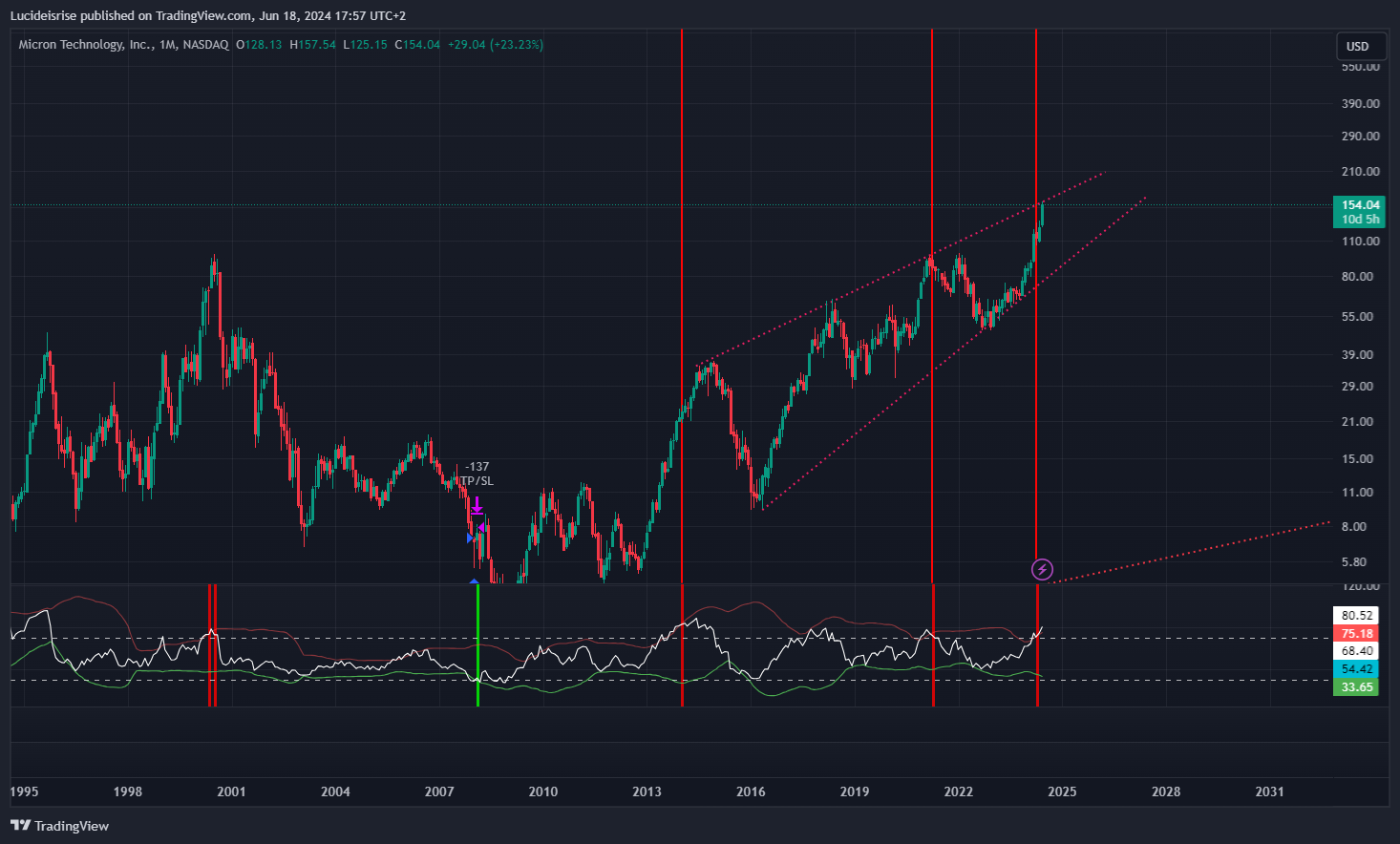Click the 2001 label on the time axis
1400x844 pixels.
tap(231, 791)
